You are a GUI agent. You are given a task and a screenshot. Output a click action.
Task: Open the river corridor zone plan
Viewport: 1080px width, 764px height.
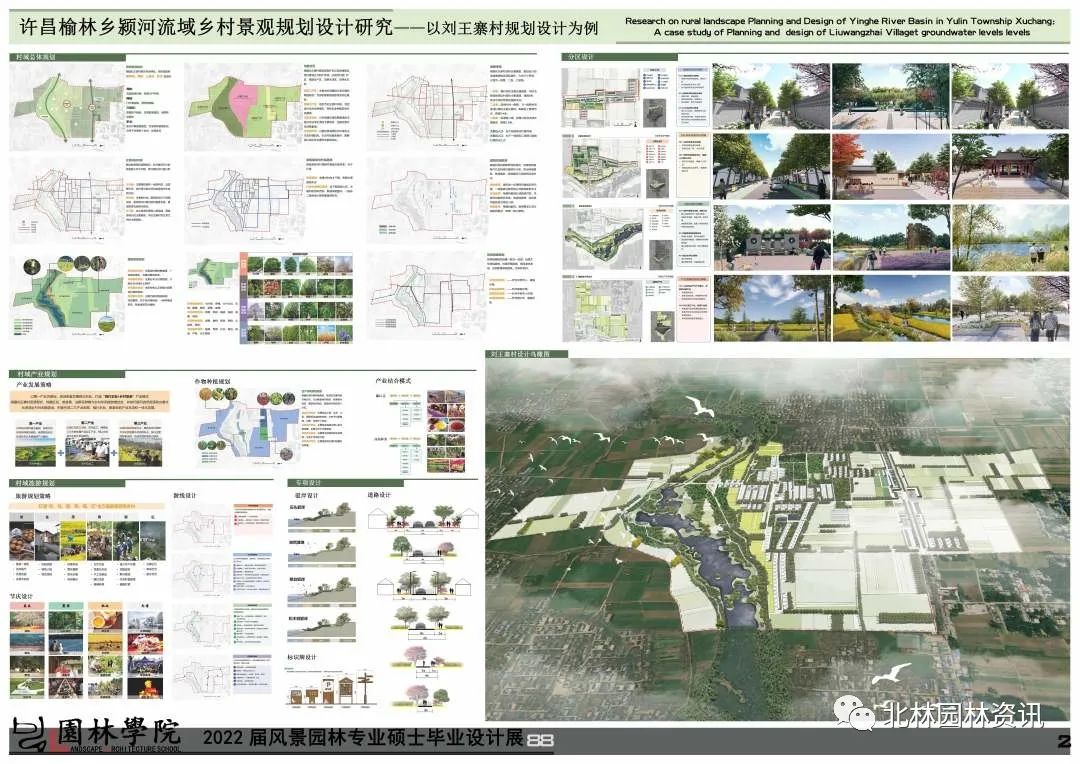[603, 238]
